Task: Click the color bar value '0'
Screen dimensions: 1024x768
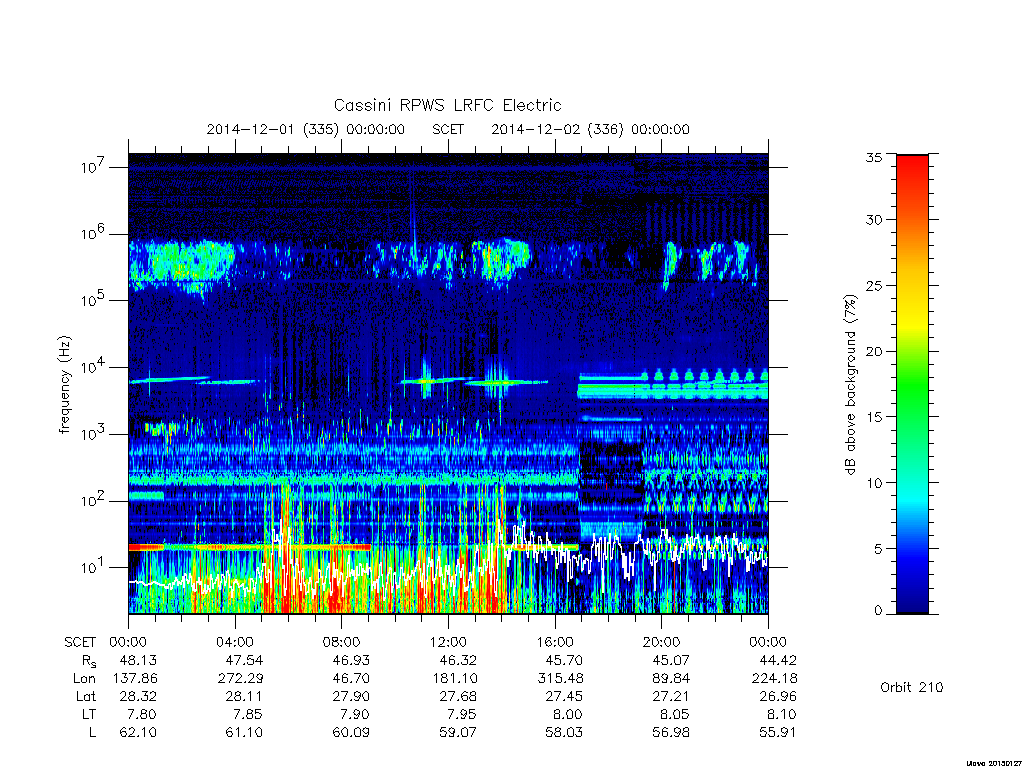Action: click(x=878, y=611)
